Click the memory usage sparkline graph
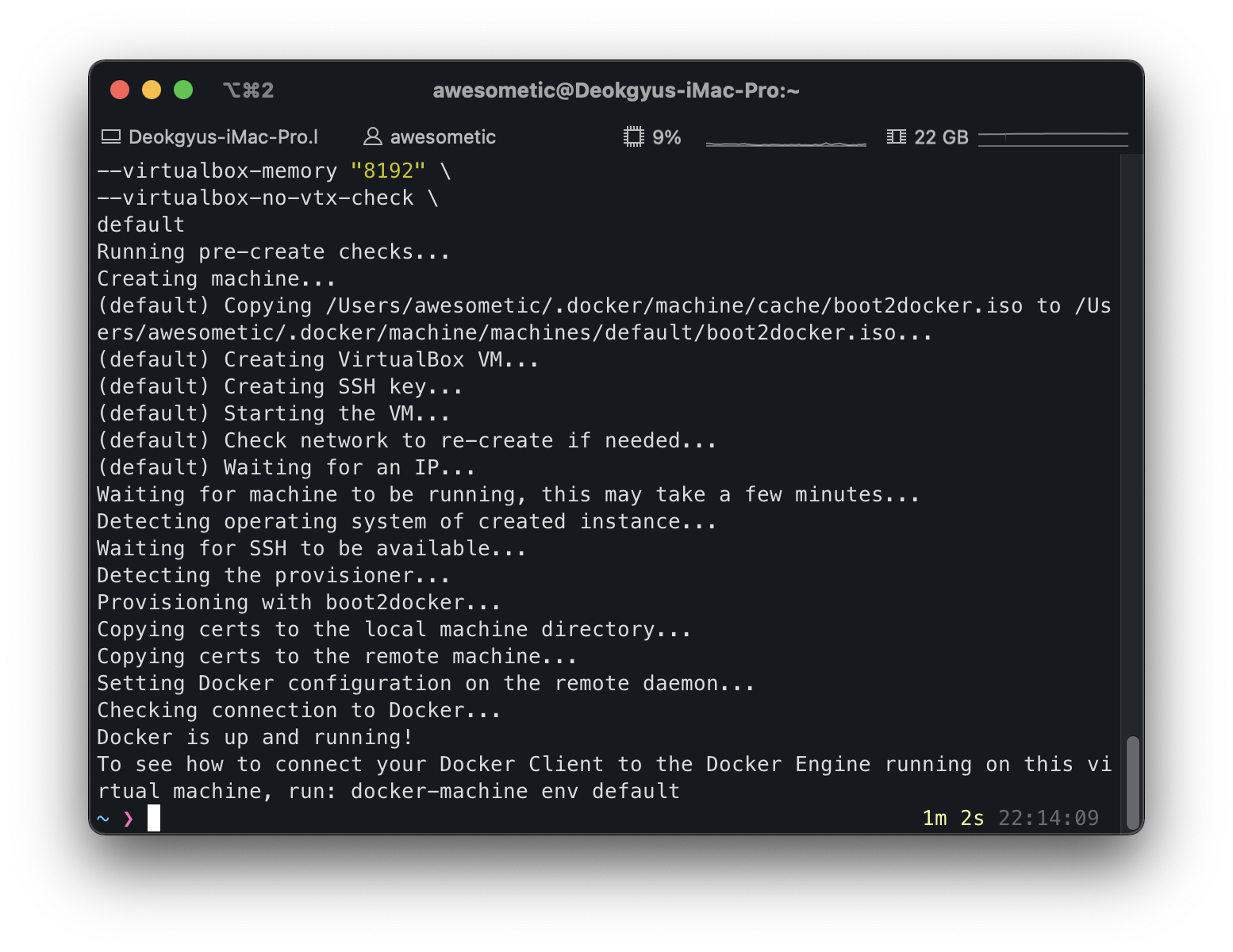The image size is (1233, 952). [1053, 140]
